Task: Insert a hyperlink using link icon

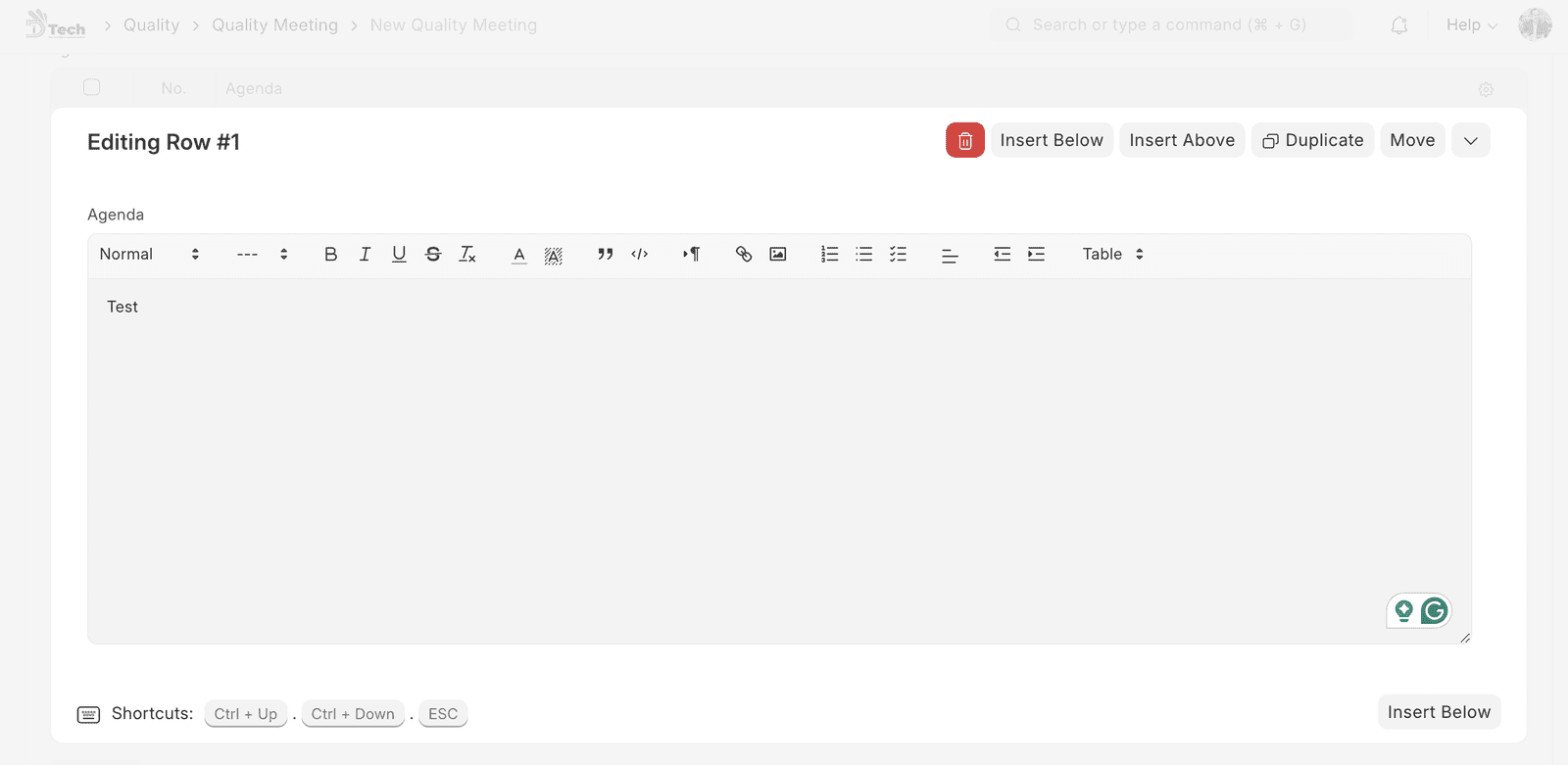Action: tap(744, 255)
